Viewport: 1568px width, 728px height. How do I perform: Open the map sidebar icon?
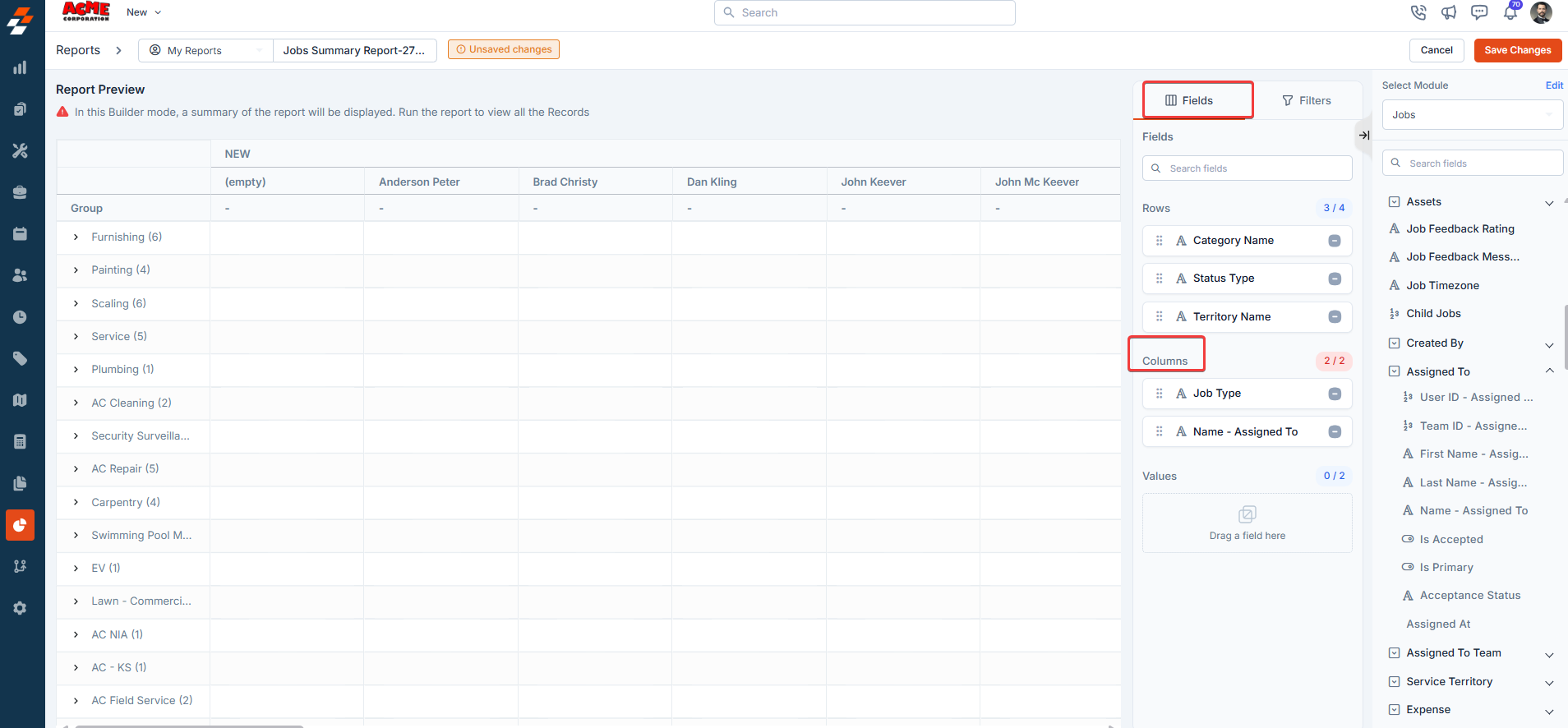click(x=20, y=400)
